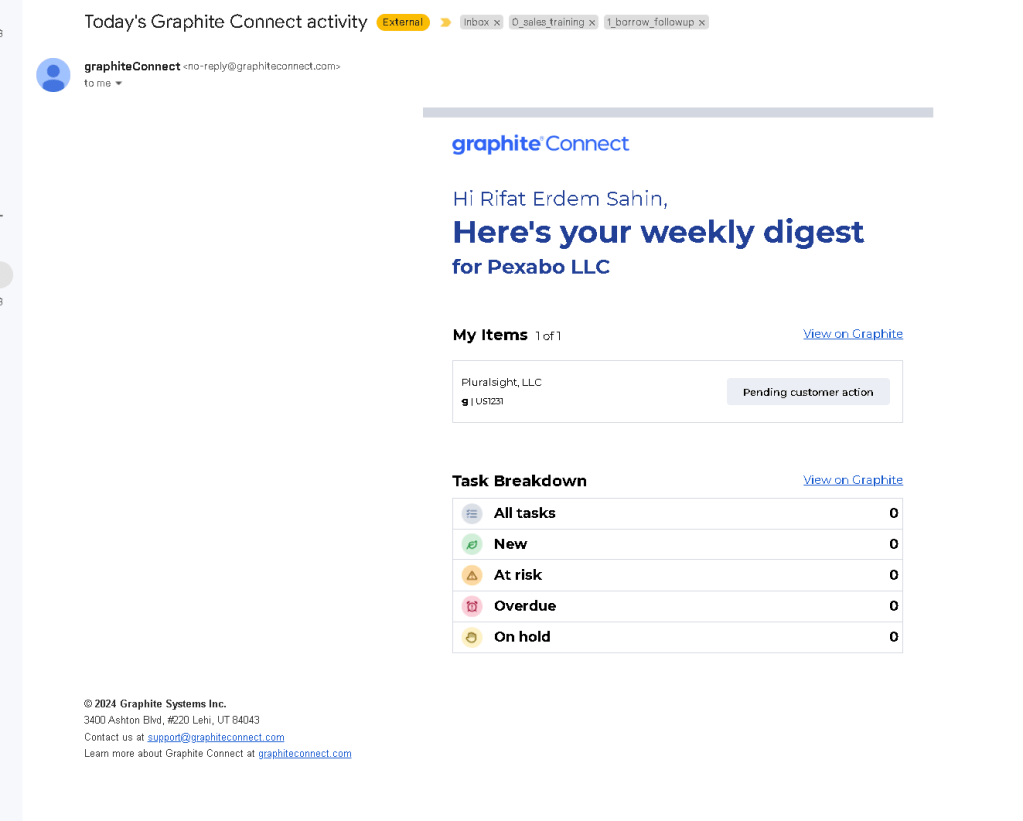Click the Pending customer action button
This screenshot has height=821, width=1023.
click(808, 392)
